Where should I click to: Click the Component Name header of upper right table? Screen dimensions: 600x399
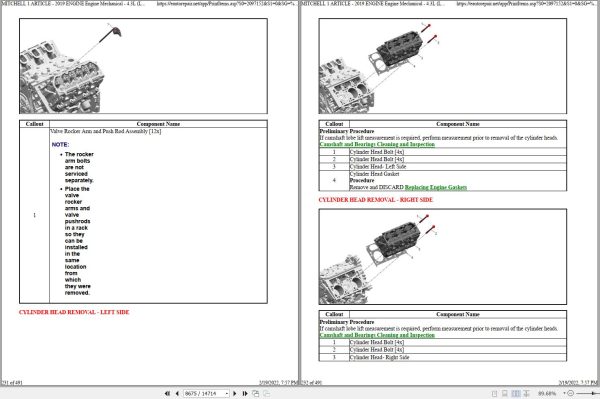458,124
